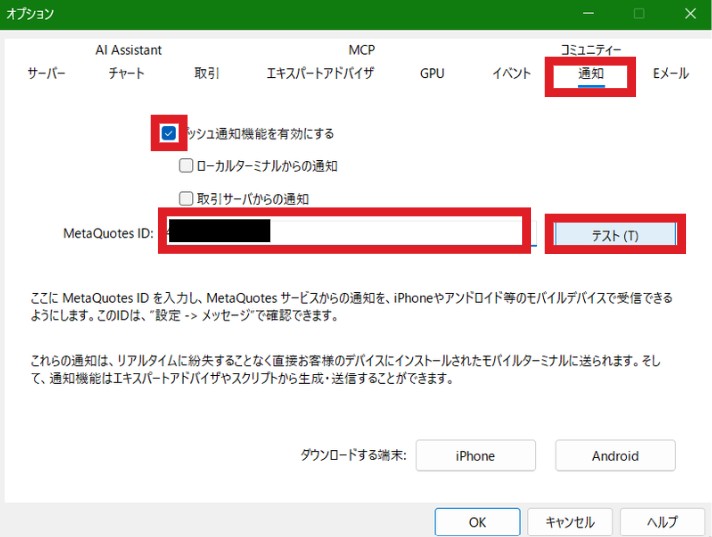This screenshot has width=712, height=537.
Task: Go to the サーバー tab
Action: tap(46, 73)
